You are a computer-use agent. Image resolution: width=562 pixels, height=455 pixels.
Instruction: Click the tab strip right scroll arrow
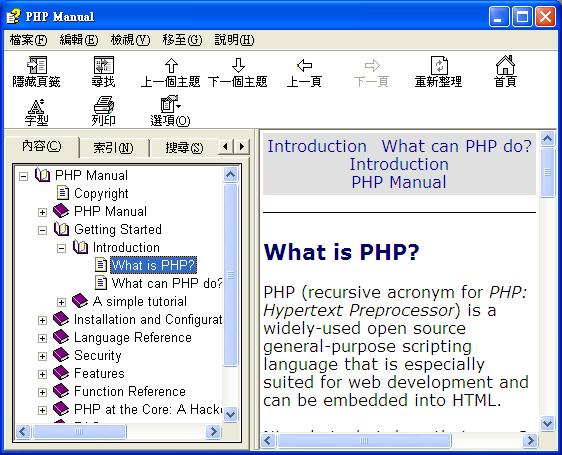[242, 147]
